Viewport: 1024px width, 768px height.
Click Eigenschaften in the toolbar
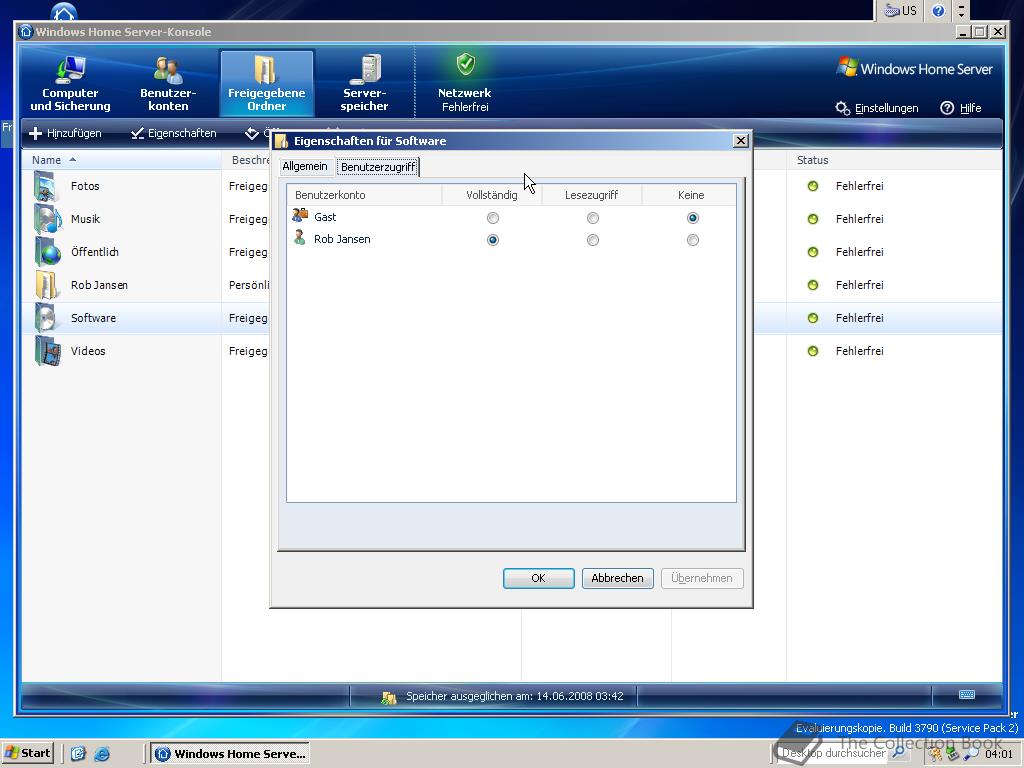173,133
